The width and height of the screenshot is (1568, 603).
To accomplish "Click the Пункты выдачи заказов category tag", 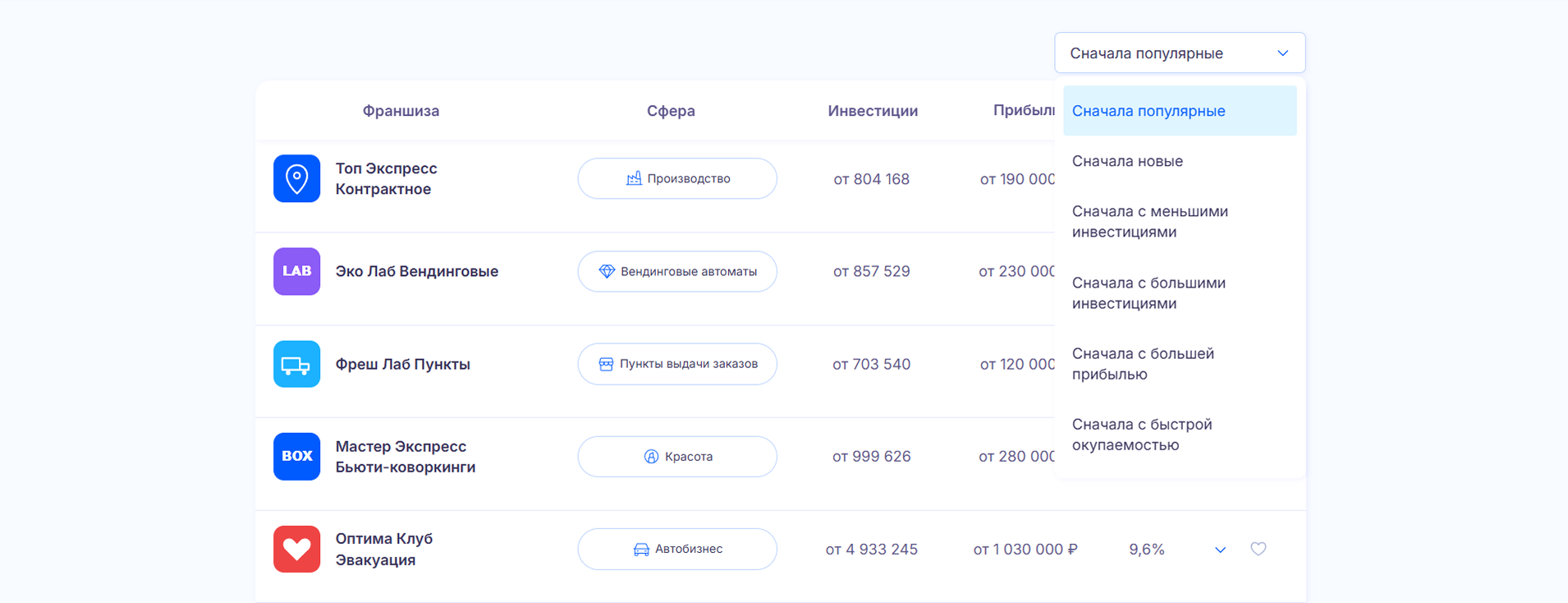I will (677, 364).
